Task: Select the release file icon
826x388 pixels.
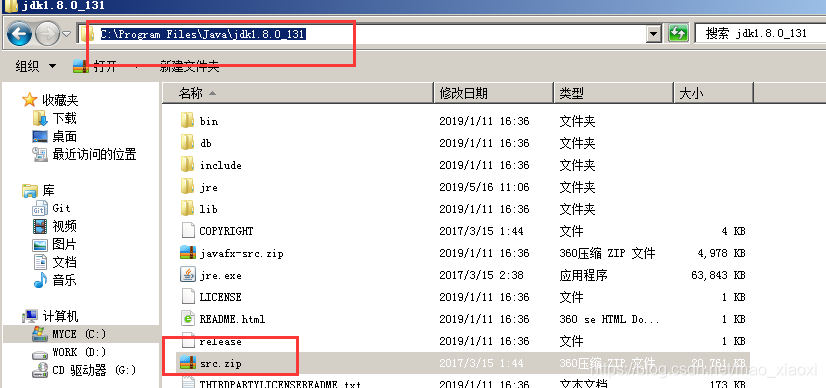Action: (188, 341)
